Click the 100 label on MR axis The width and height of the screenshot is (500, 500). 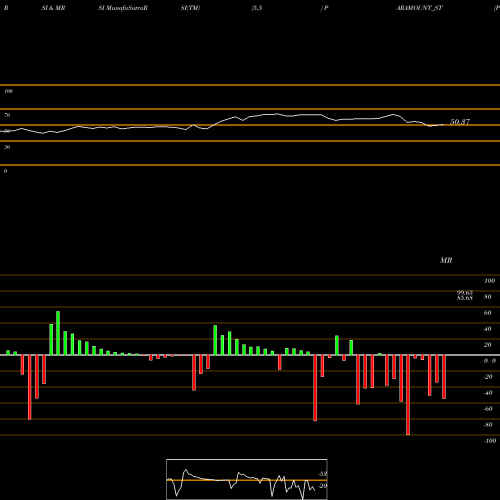click(x=489, y=281)
